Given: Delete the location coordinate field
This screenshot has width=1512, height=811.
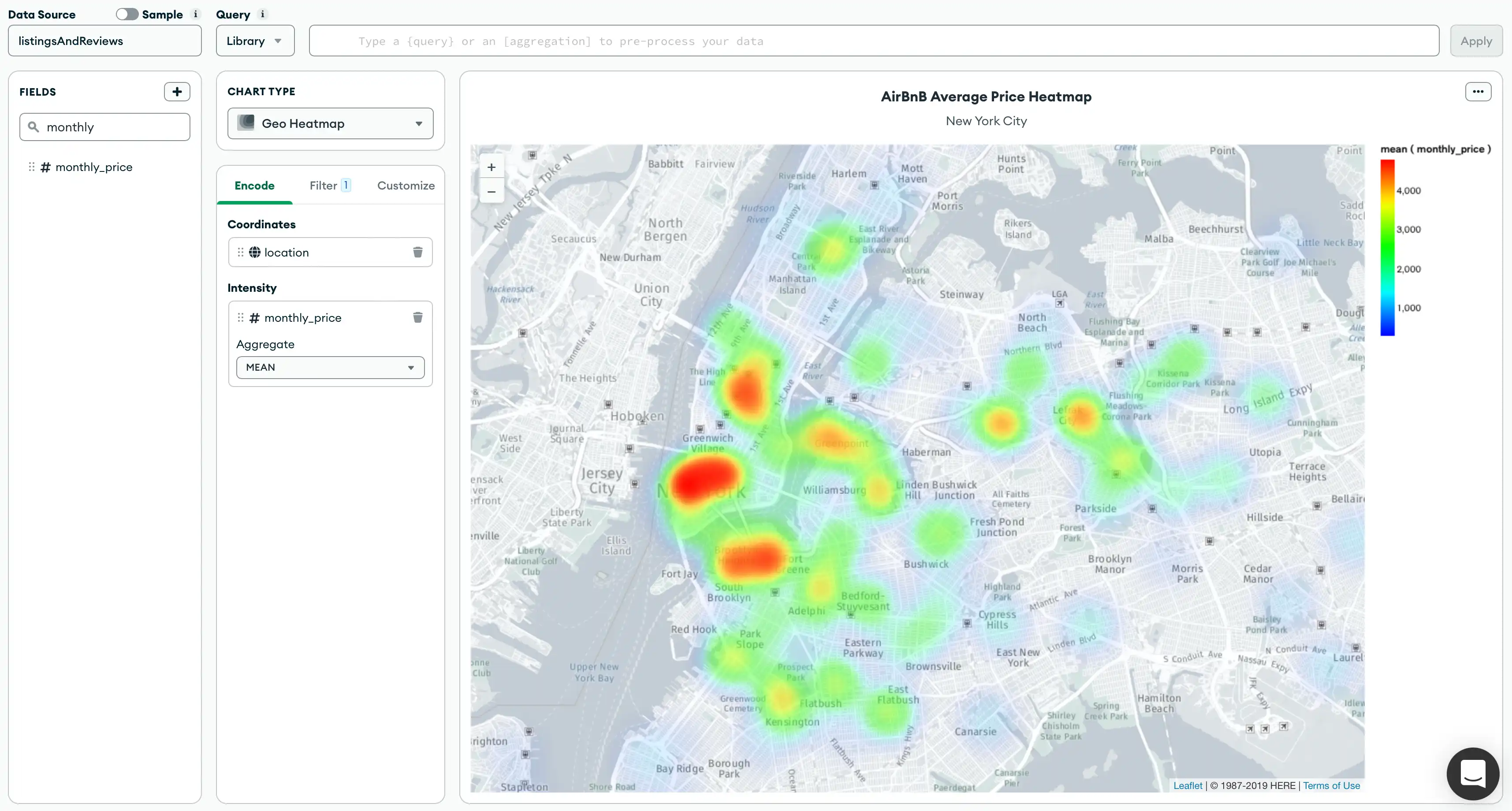Looking at the screenshot, I should coord(417,252).
